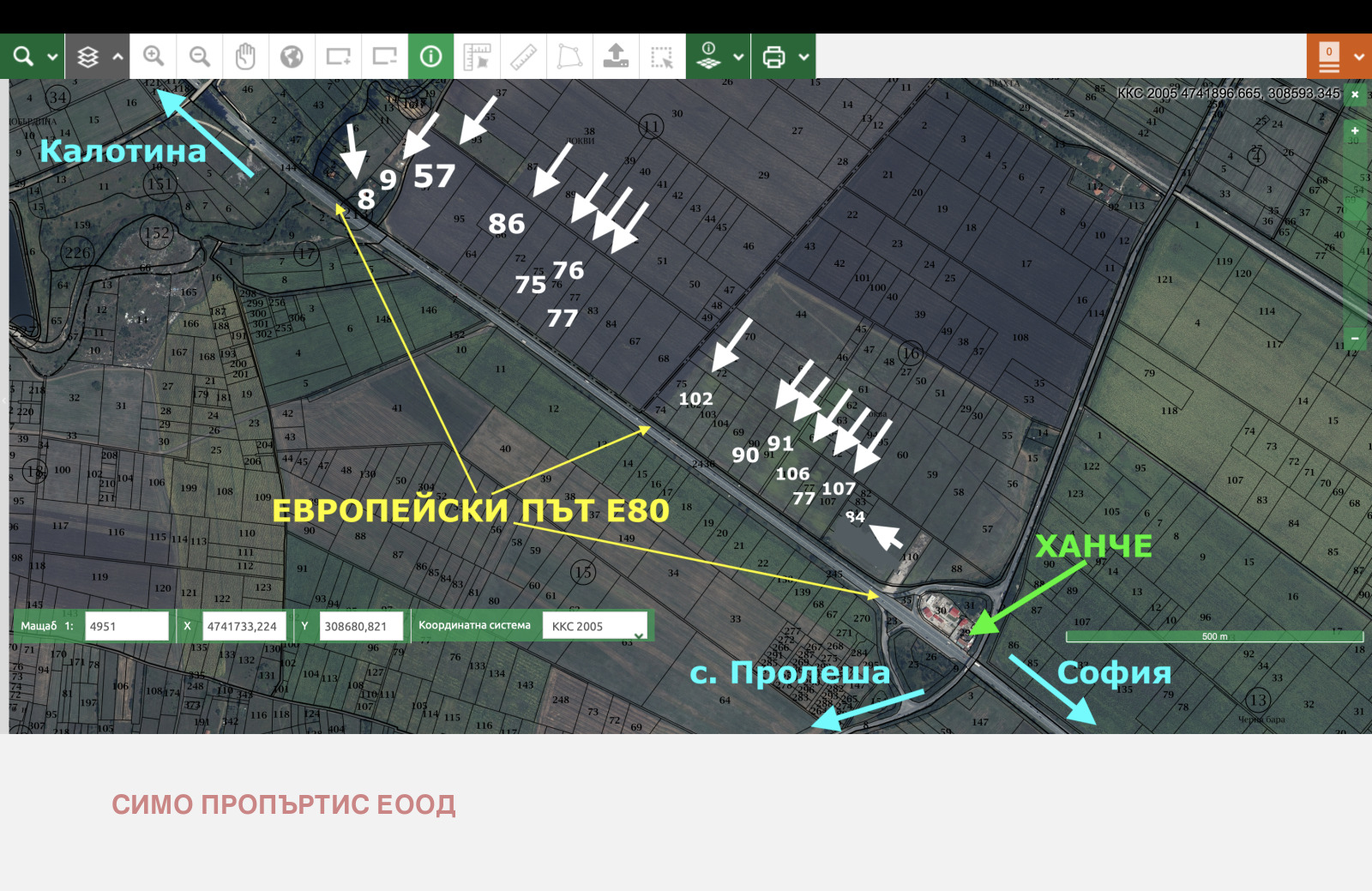This screenshot has width=1372, height=891.
Task: Activate the rectangle selection tool
Action: pos(662,57)
